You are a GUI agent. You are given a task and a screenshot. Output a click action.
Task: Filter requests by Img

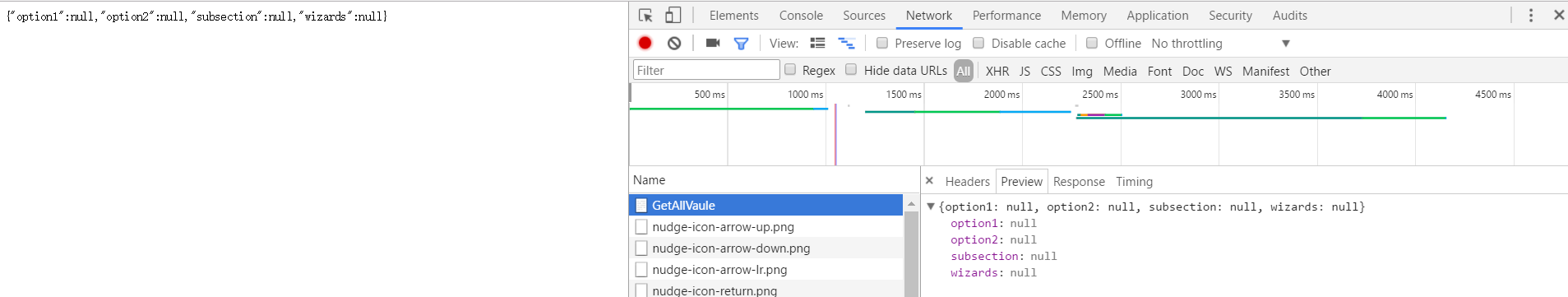pyautogui.click(x=1082, y=71)
